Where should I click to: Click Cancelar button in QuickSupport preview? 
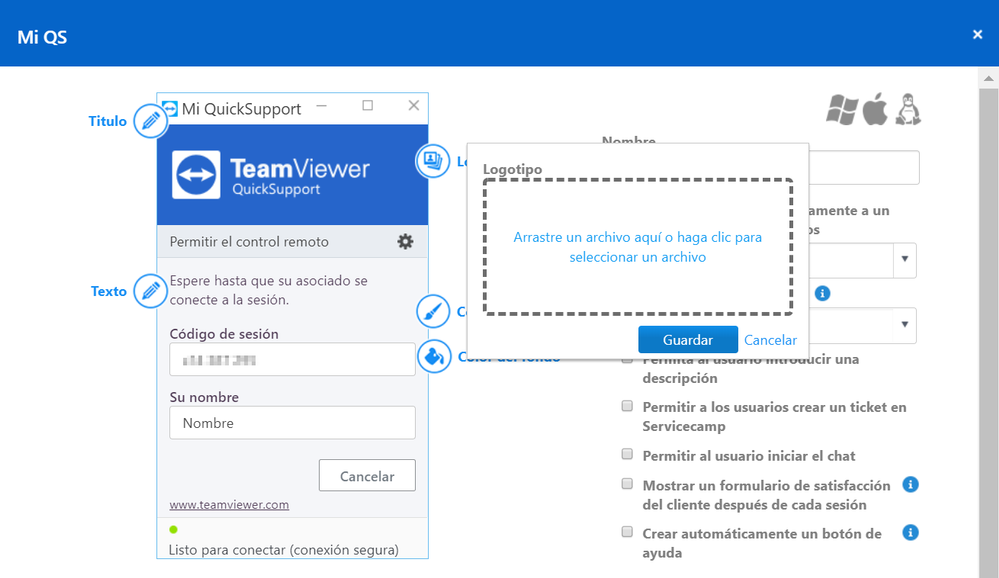click(x=367, y=475)
